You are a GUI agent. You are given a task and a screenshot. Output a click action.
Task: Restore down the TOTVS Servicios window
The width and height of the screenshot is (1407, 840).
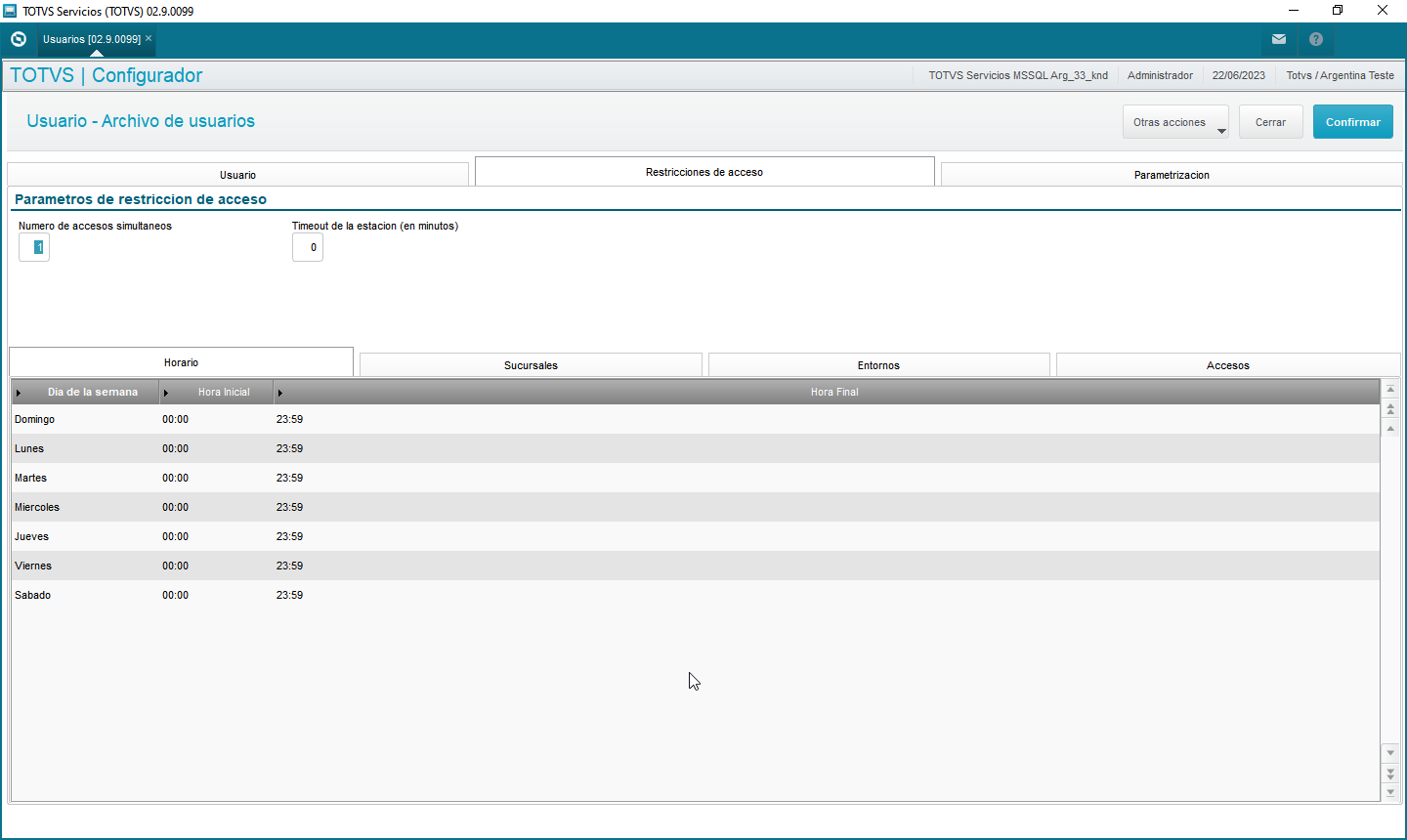(x=1338, y=11)
